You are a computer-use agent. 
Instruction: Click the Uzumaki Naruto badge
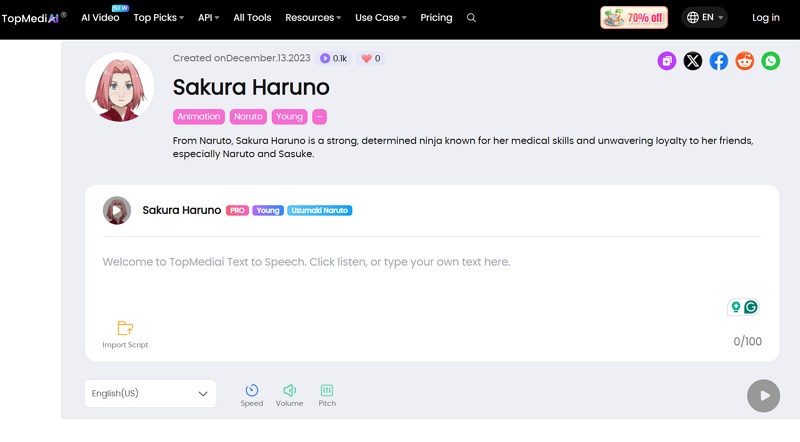[319, 210]
